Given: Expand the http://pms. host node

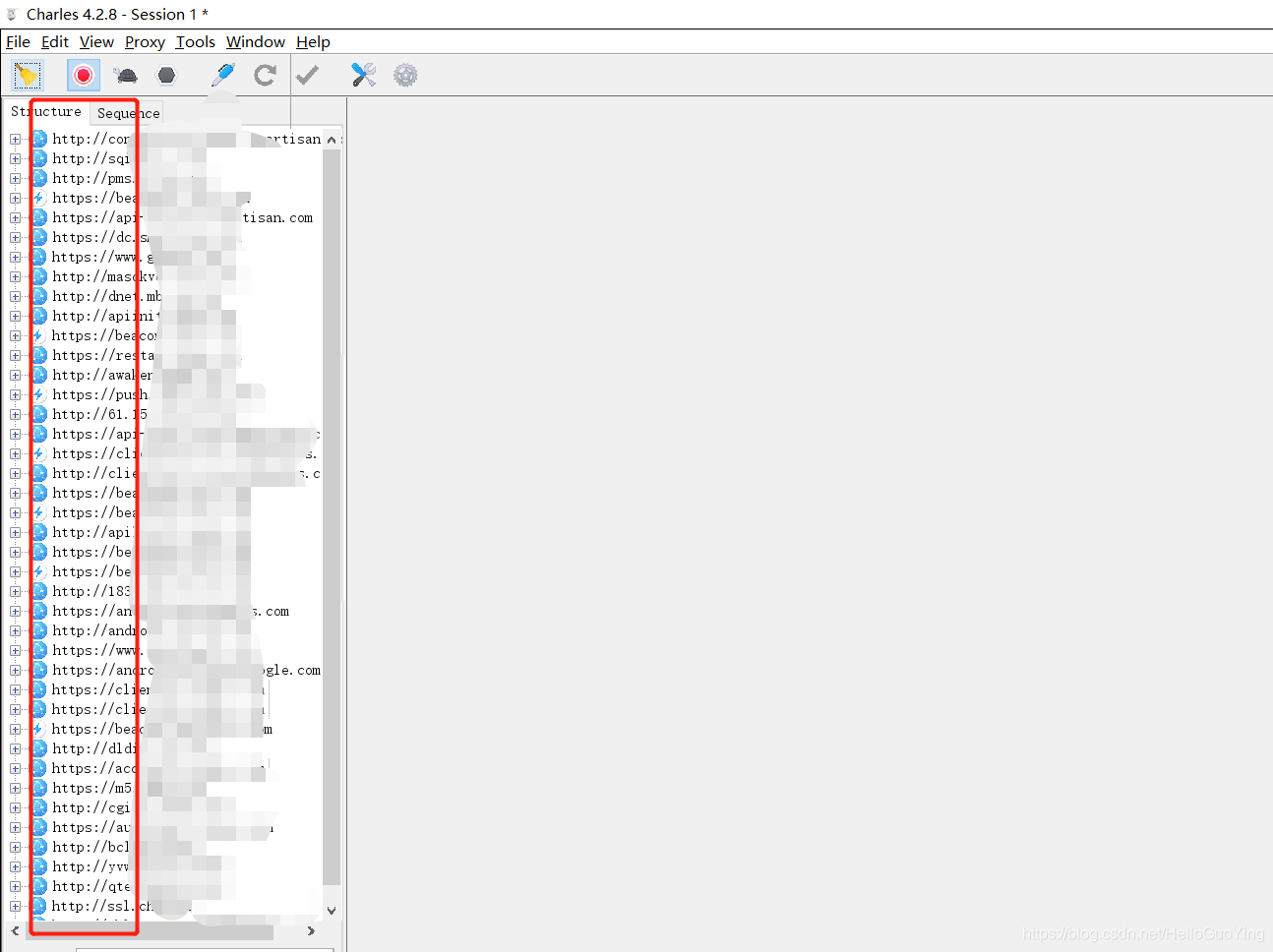Looking at the screenshot, I should tap(15, 178).
